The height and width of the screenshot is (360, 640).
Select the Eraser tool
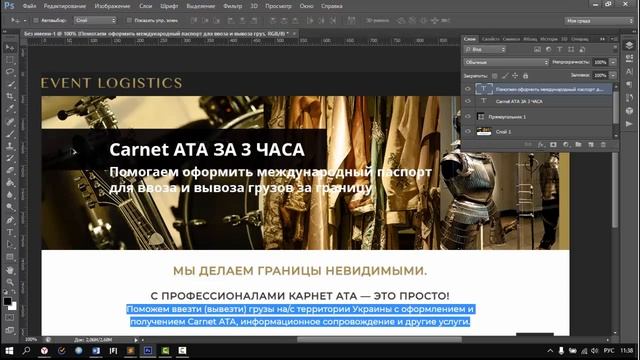10,171
